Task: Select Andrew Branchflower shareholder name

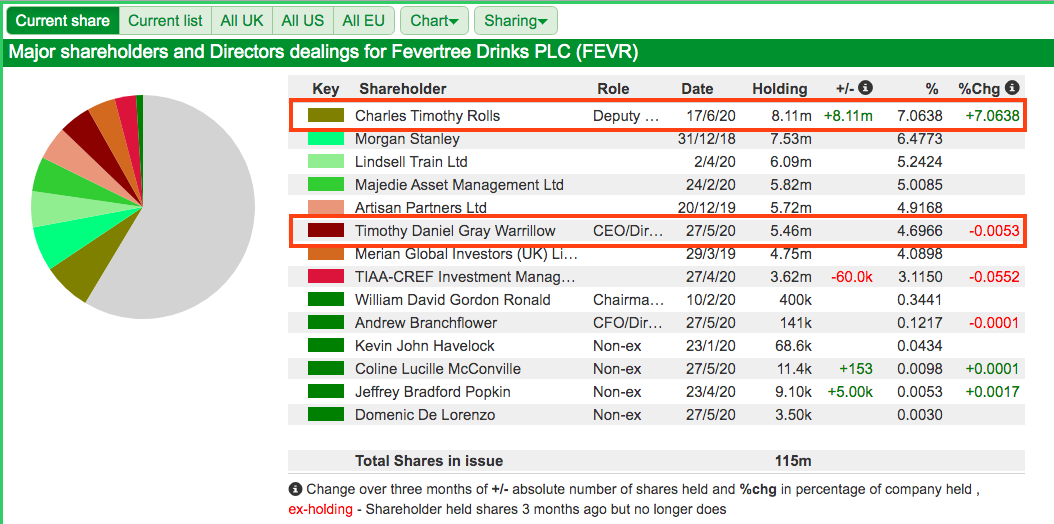Action: tap(426, 323)
